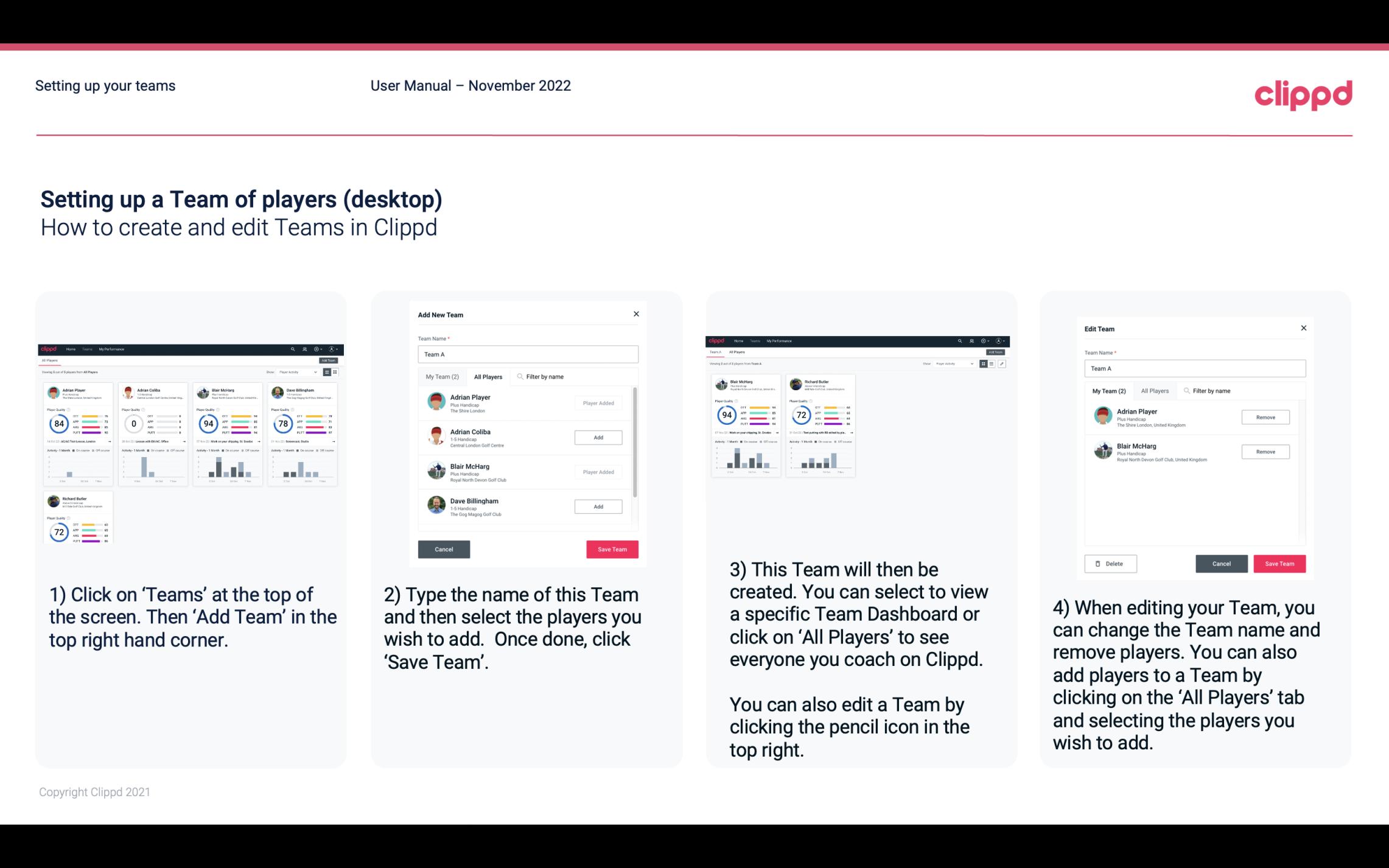1389x868 pixels.
Task: Click the close X on Edit Team dialog
Action: tap(1303, 329)
